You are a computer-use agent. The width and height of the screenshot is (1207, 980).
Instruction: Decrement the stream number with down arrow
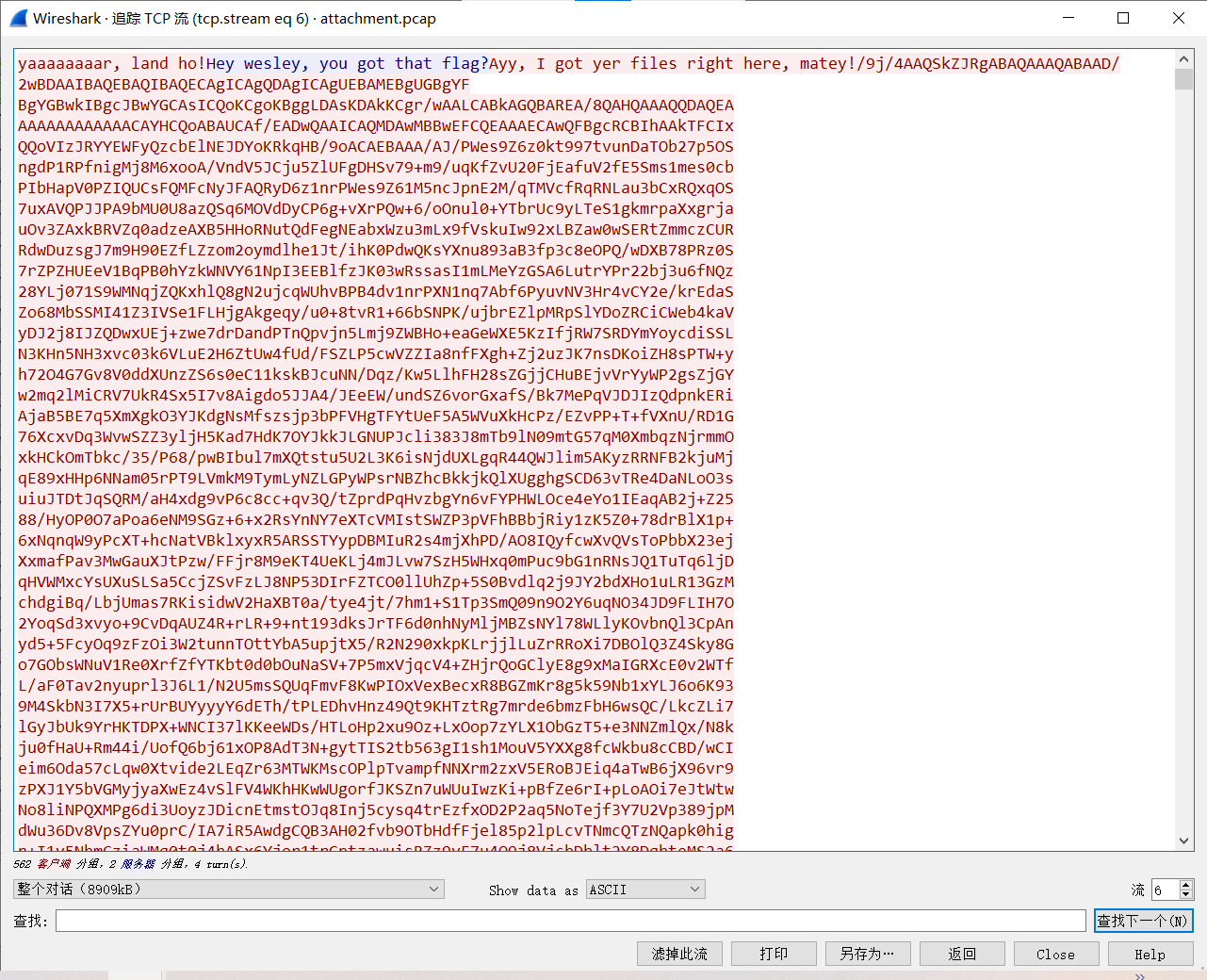1186,894
